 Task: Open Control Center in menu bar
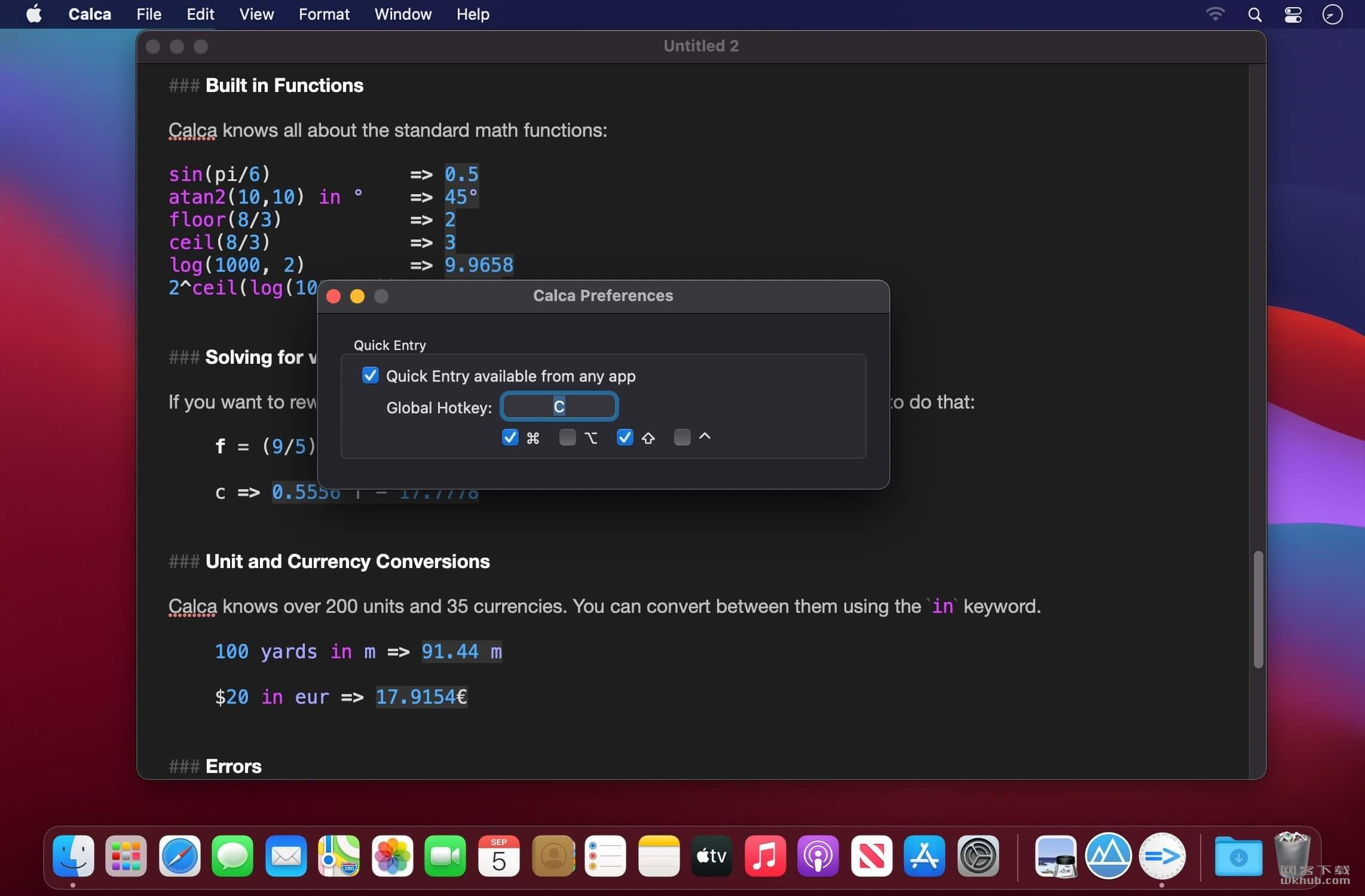coord(1293,14)
